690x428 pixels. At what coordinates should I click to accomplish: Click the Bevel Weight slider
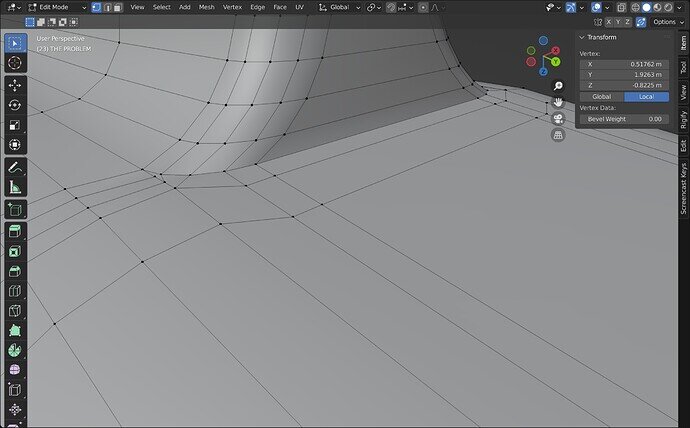[625, 119]
